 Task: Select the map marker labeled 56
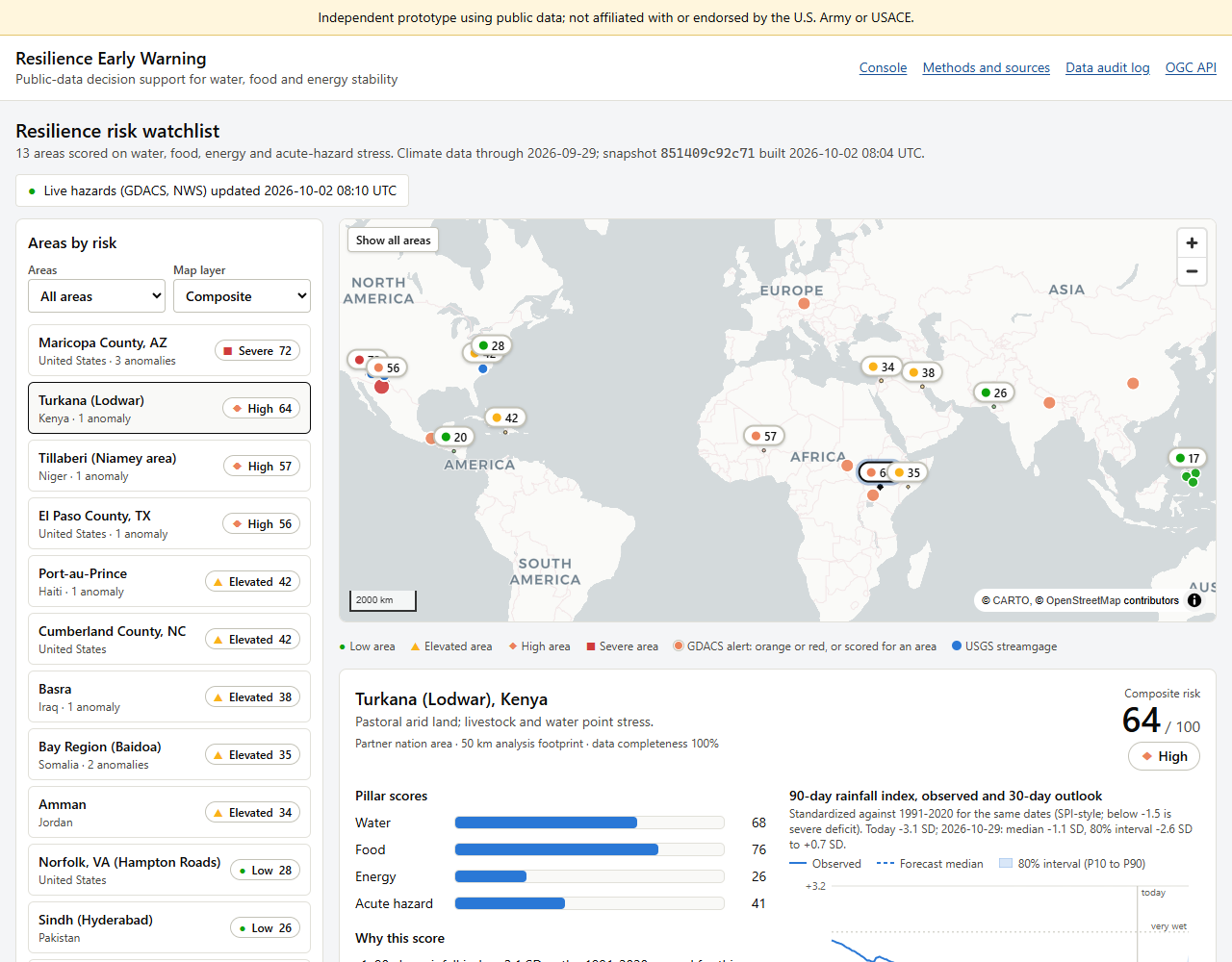(387, 367)
